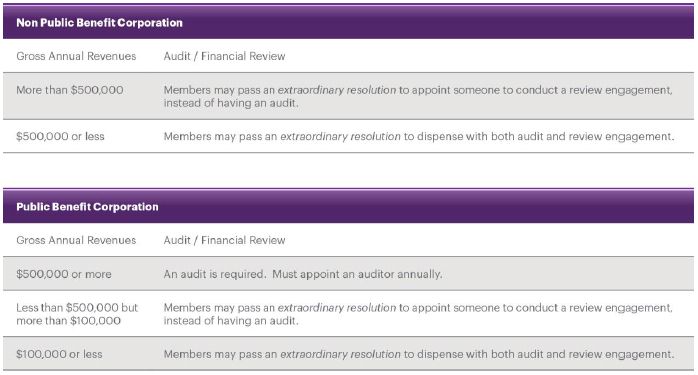The height and width of the screenshot is (375, 698).
Task: Click the Non Public Benefit Corporation header
Action: coord(99,23)
